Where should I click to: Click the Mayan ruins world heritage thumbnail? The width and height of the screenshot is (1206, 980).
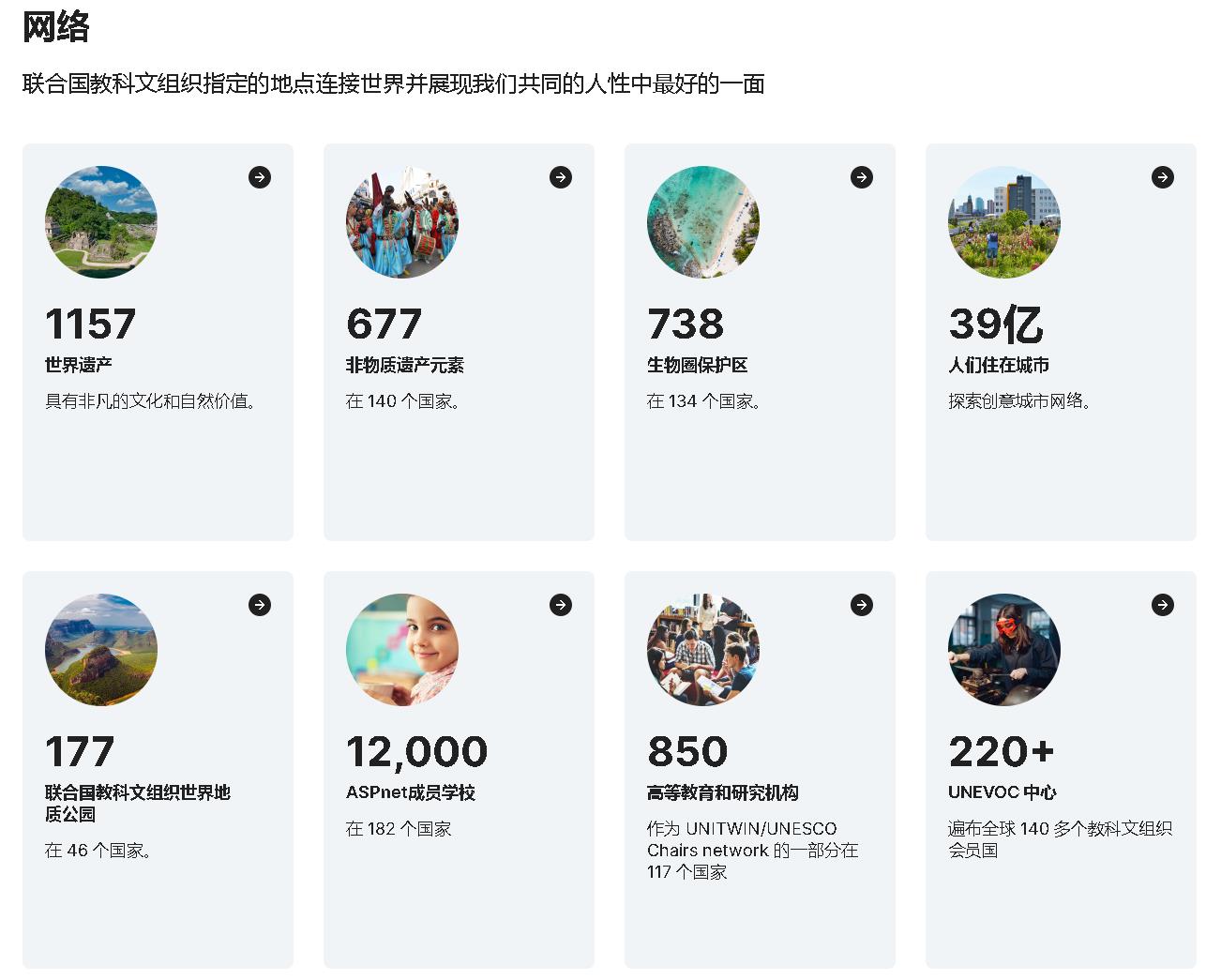pos(101,222)
